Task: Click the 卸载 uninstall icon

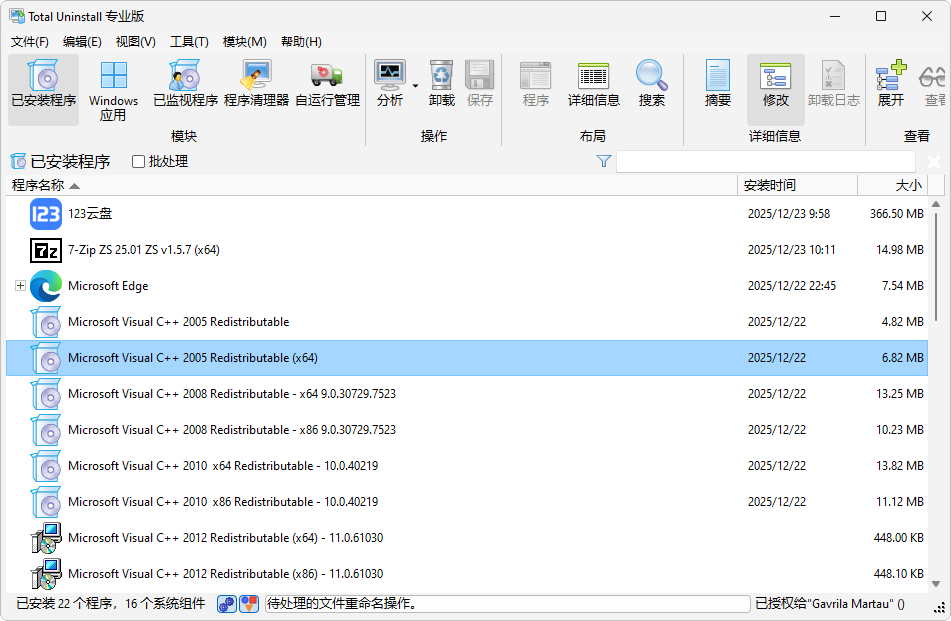Action: (441, 85)
